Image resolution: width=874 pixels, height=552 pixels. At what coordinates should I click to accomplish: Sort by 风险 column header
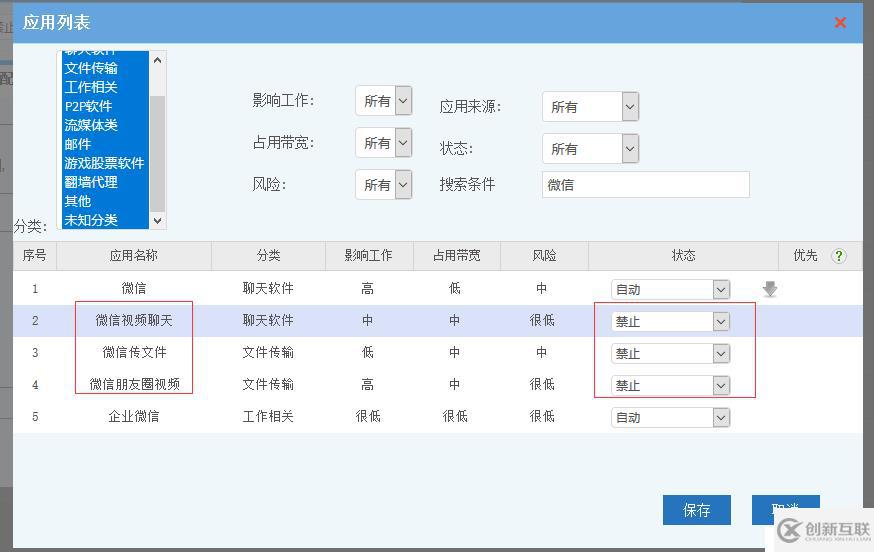[x=544, y=256]
